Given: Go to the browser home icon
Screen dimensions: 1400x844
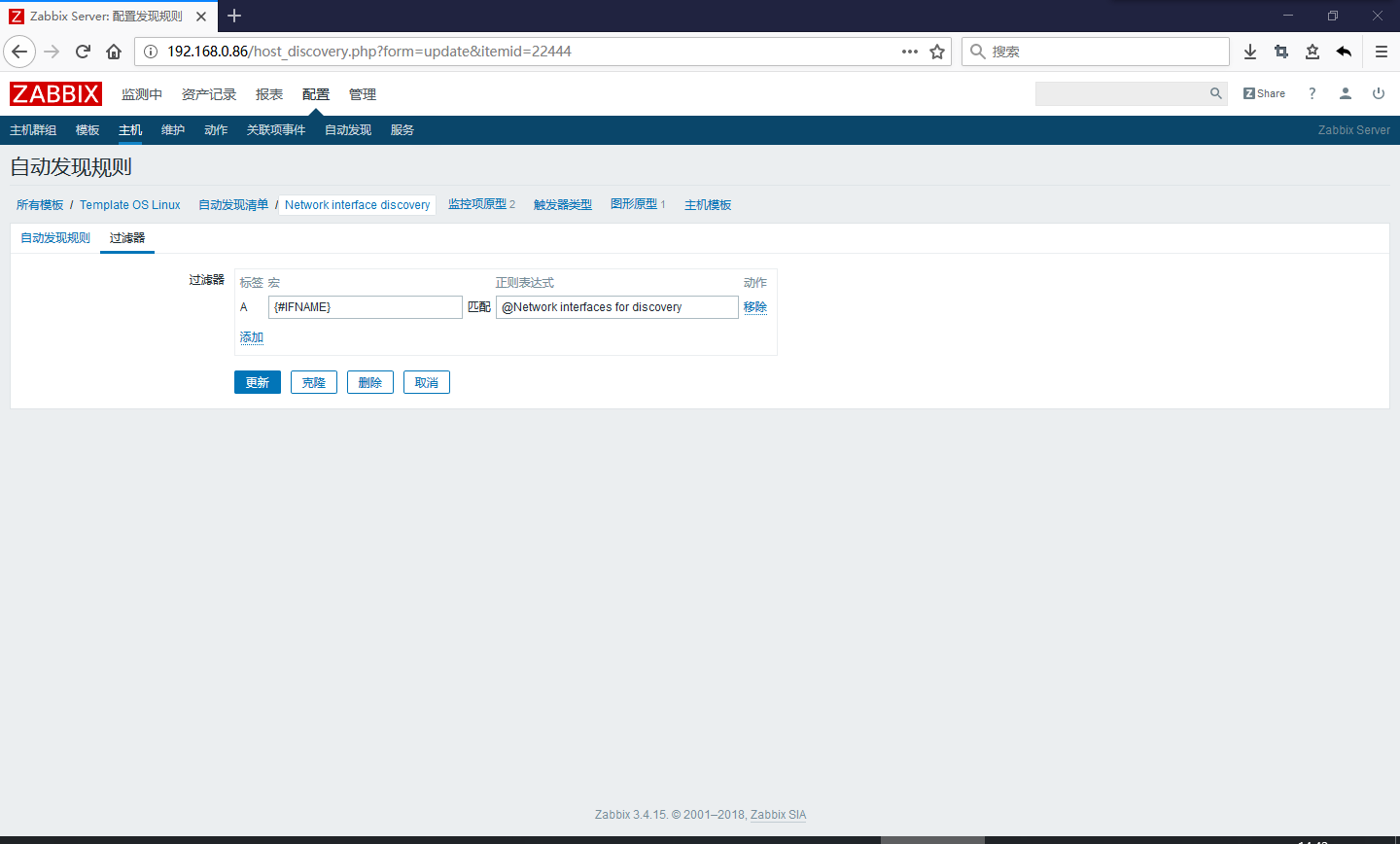Looking at the screenshot, I should coord(114,52).
